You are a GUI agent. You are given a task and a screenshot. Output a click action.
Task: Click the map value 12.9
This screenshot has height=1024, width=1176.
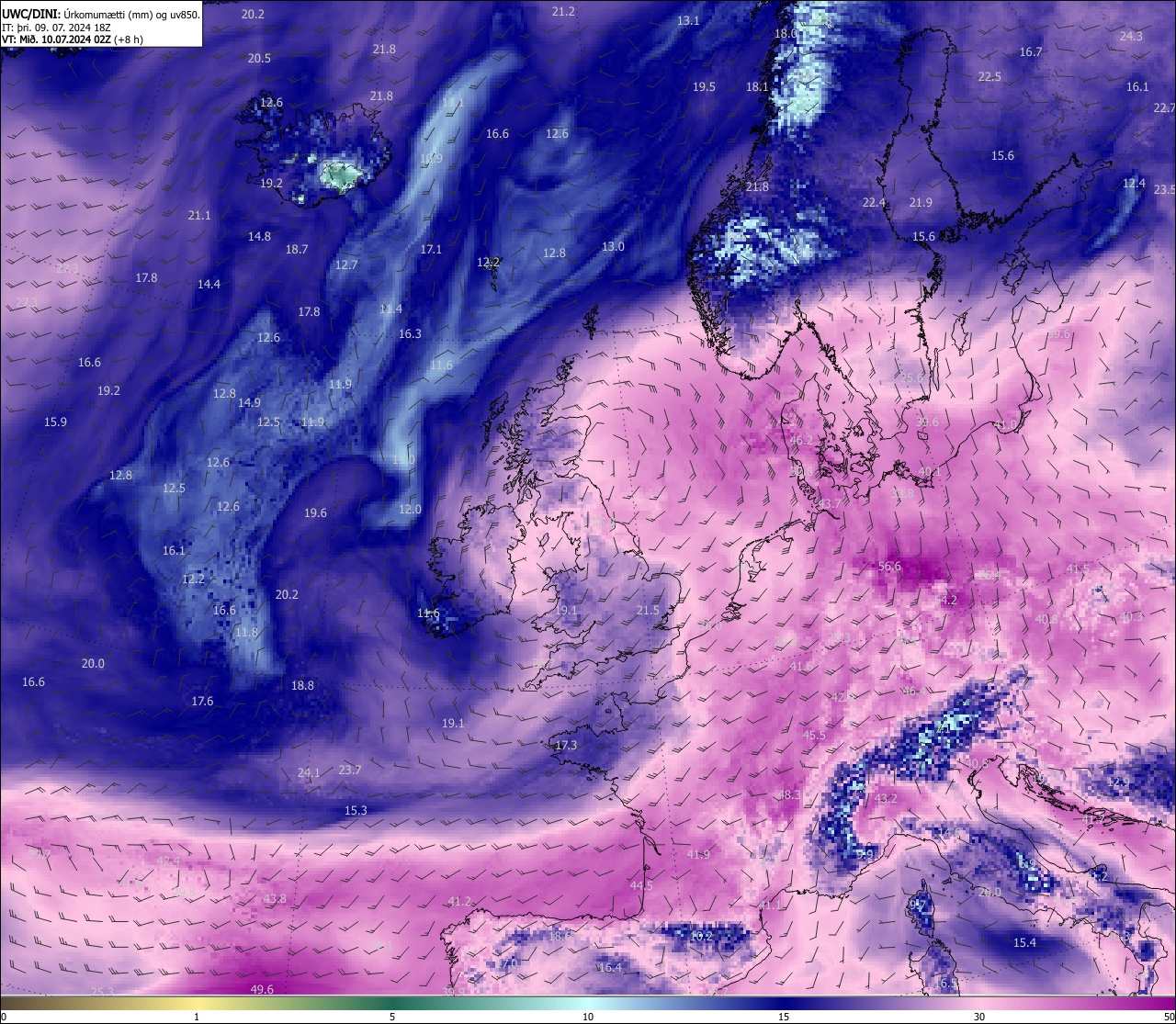(x=1117, y=782)
